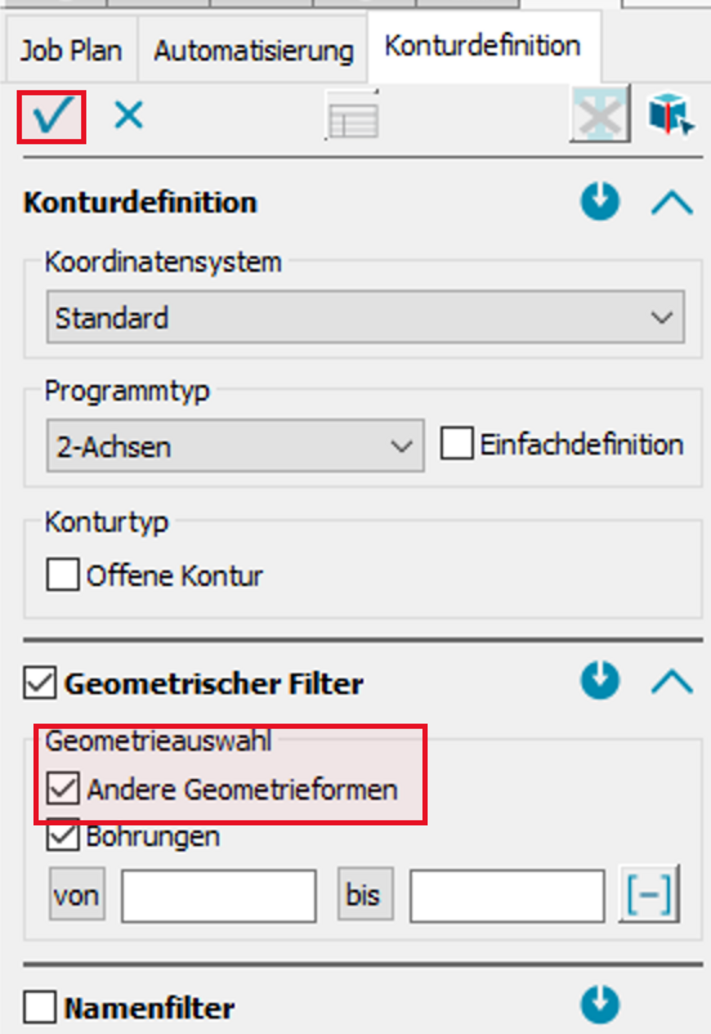Tick the Offene Kontur checkbox
711x1034 pixels.
(x=63, y=576)
